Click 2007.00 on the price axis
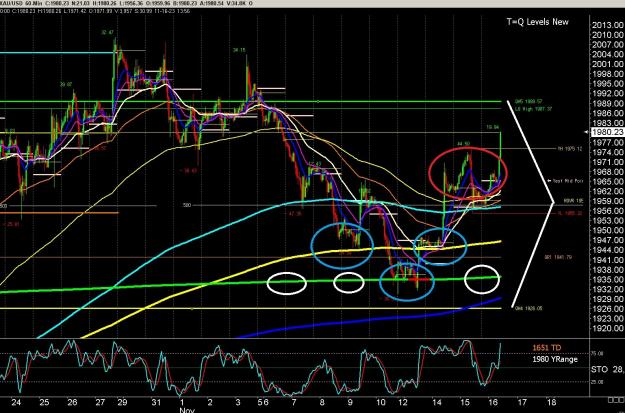Image resolution: width=625 pixels, height=413 pixels. coord(608,45)
